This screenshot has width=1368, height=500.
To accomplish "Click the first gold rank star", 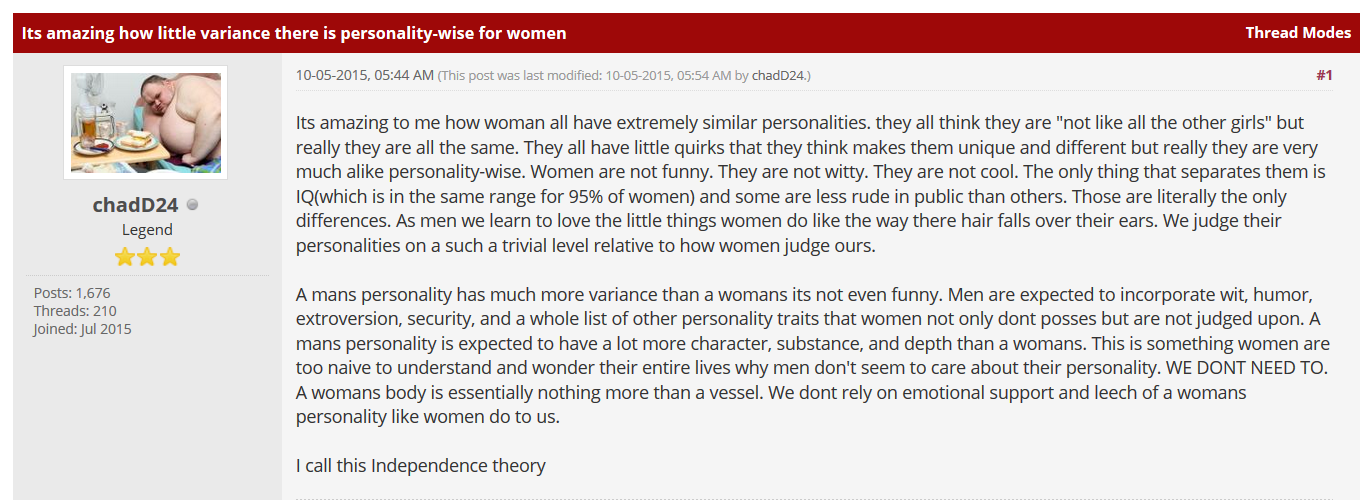I will coord(125,257).
